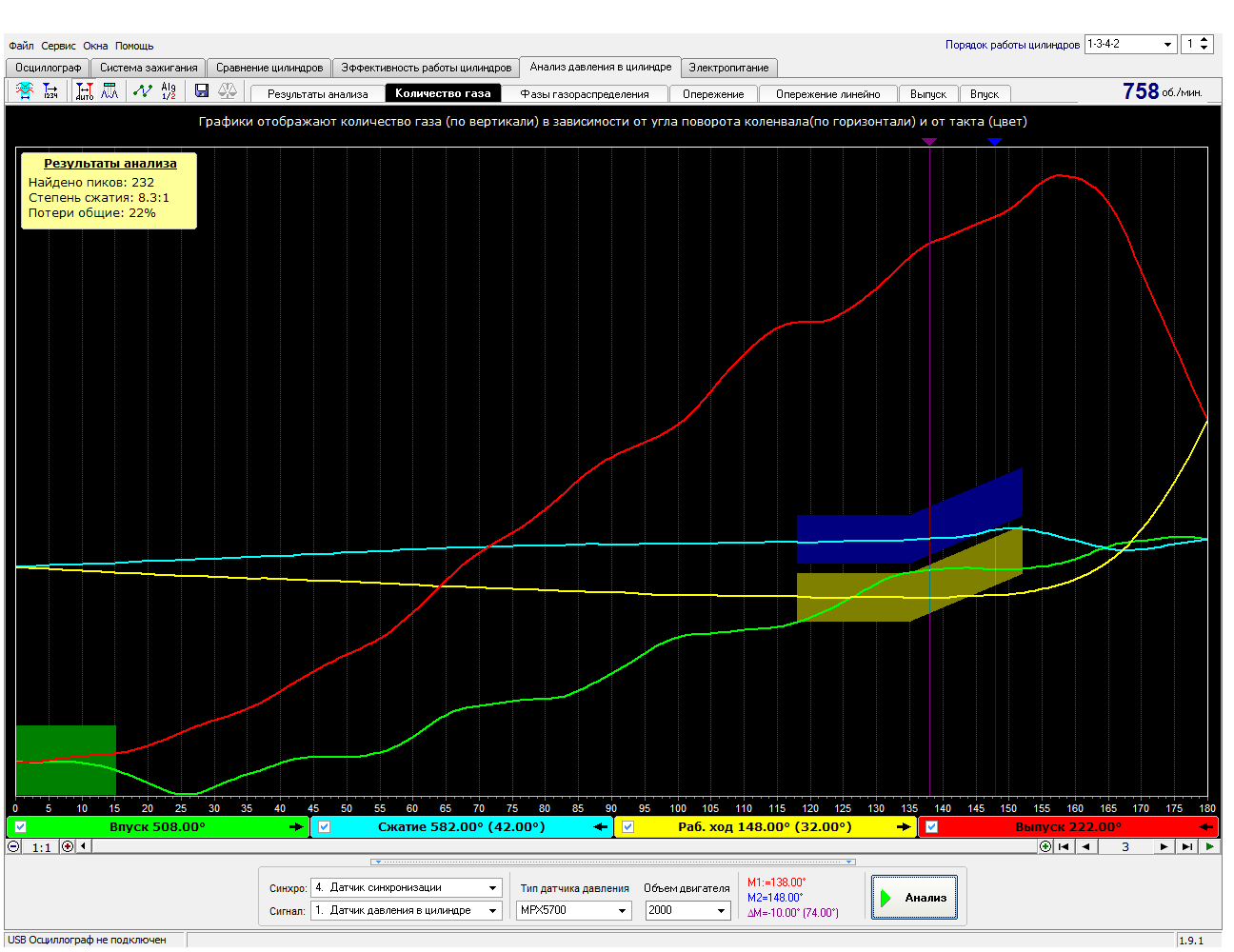The image size is (1234, 952).
Task: Click the green plus icon near the page navigator
Action: (x=1045, y=846)
